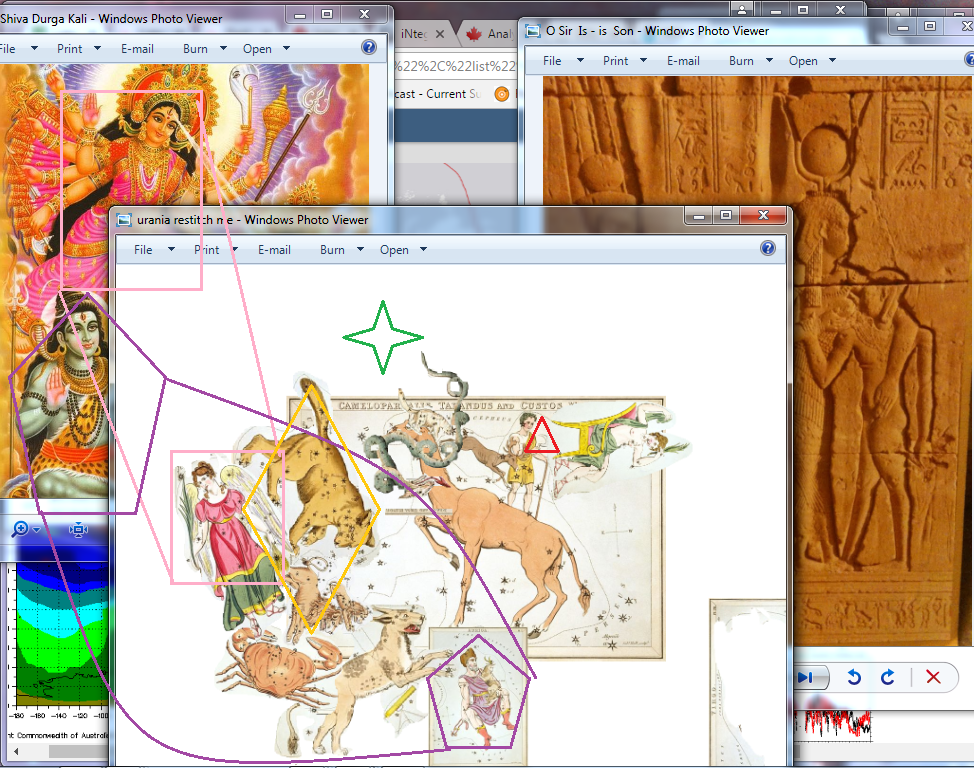This screenshot has height=770, width=974.
Task: Minimize the Shiva Durga Kali window
Action: point(299,14)
